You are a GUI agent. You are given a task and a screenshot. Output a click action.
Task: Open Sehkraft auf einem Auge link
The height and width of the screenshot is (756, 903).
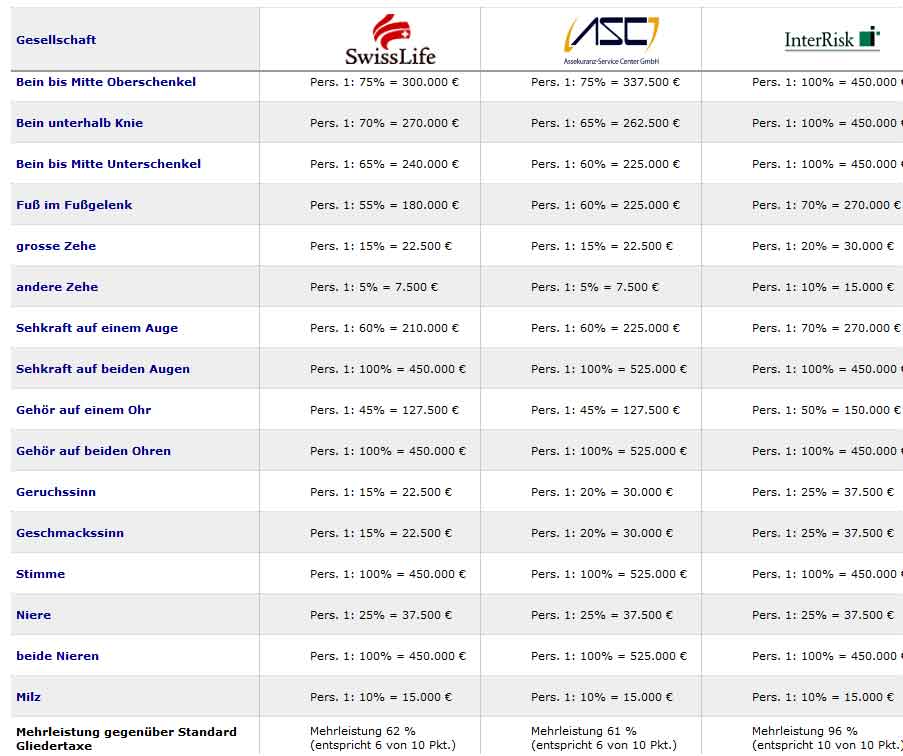[97, 328]
